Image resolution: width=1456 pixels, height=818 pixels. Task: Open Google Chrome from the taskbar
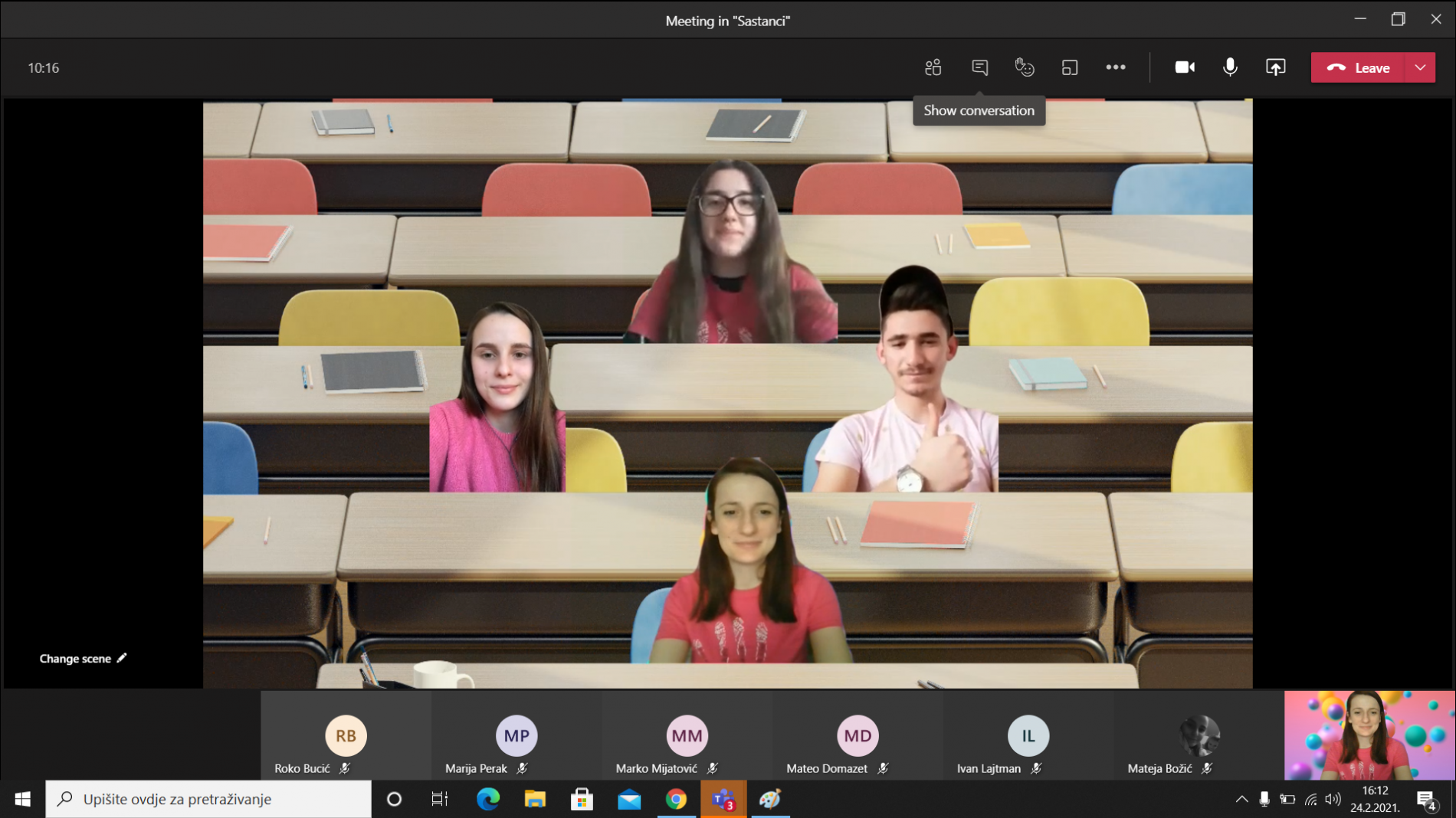tap(676, 799)
